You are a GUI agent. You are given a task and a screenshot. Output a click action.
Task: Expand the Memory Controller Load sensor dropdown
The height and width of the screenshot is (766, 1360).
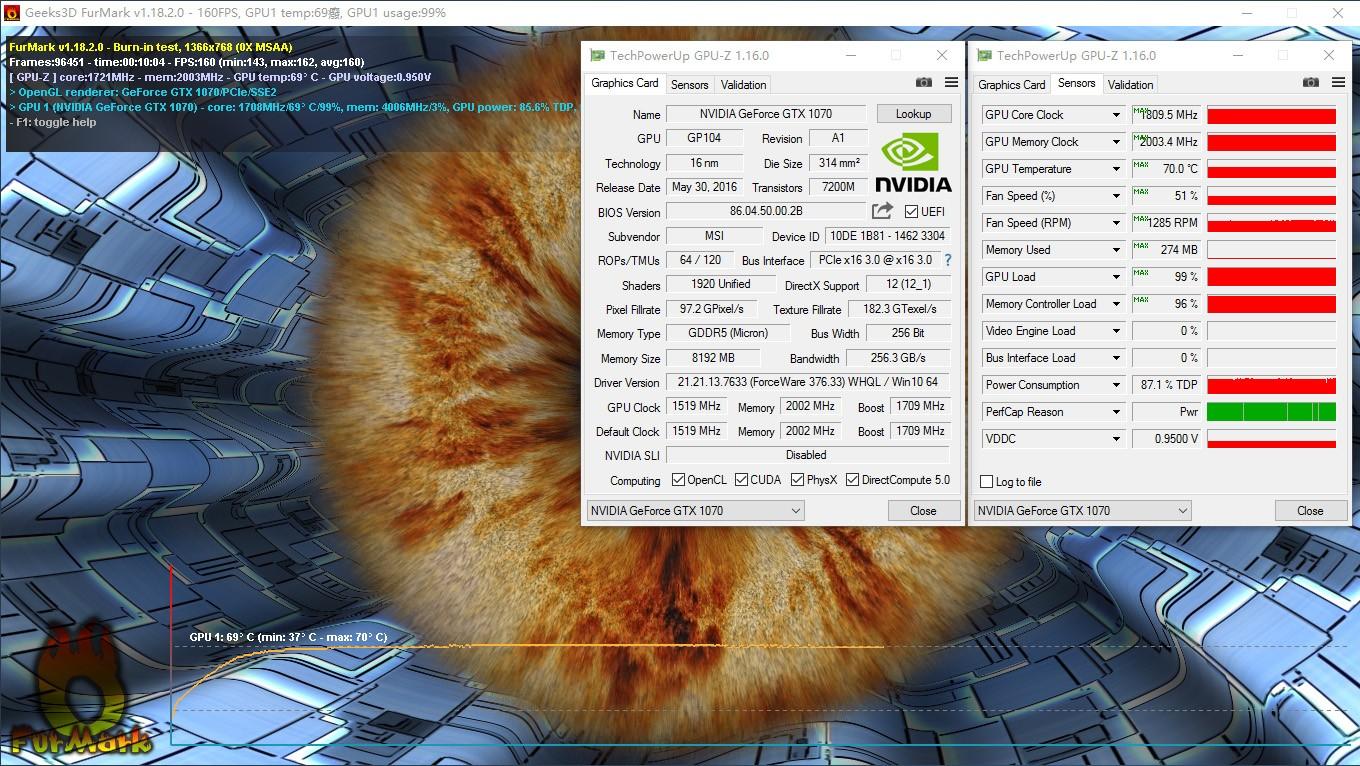click(x=1116, y=304)
